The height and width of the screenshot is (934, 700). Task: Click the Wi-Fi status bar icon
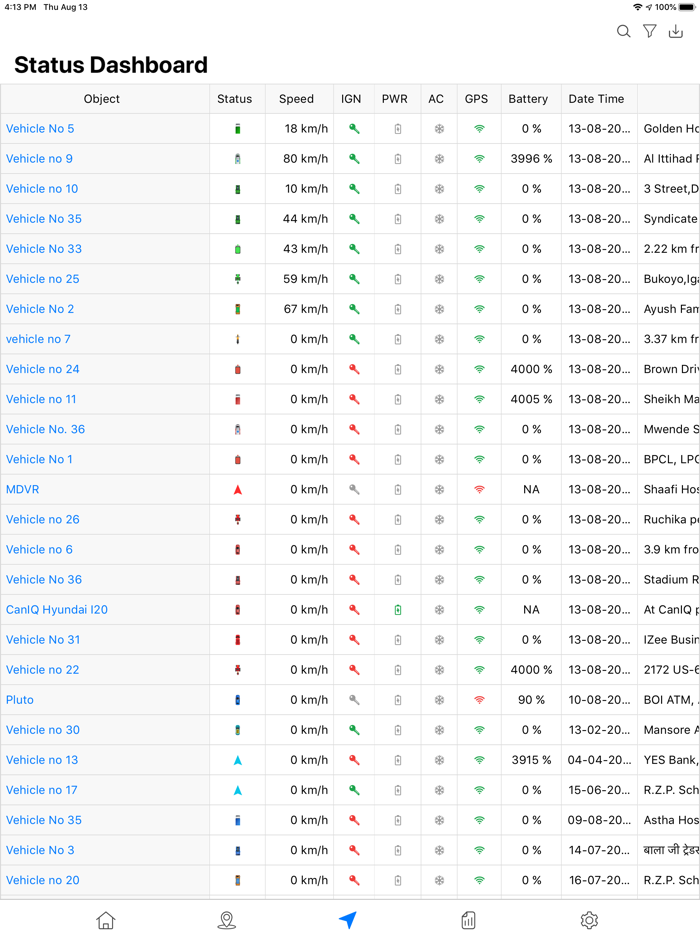pyautogui.click(x=637, y=7)
